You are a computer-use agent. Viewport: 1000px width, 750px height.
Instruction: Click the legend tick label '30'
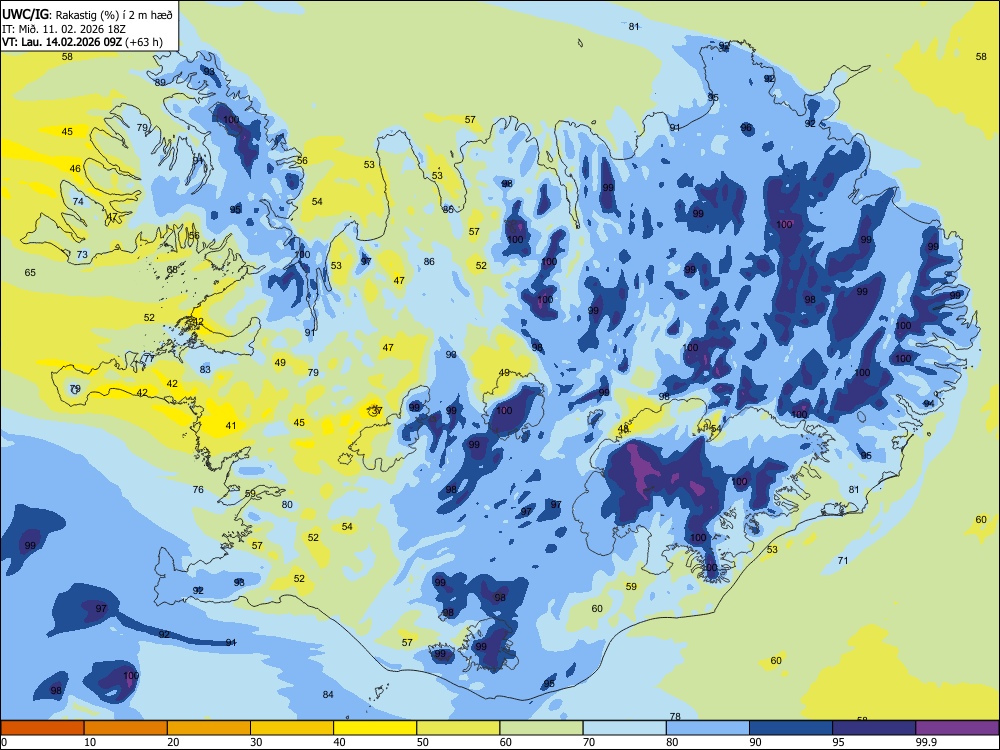(256, 742)
